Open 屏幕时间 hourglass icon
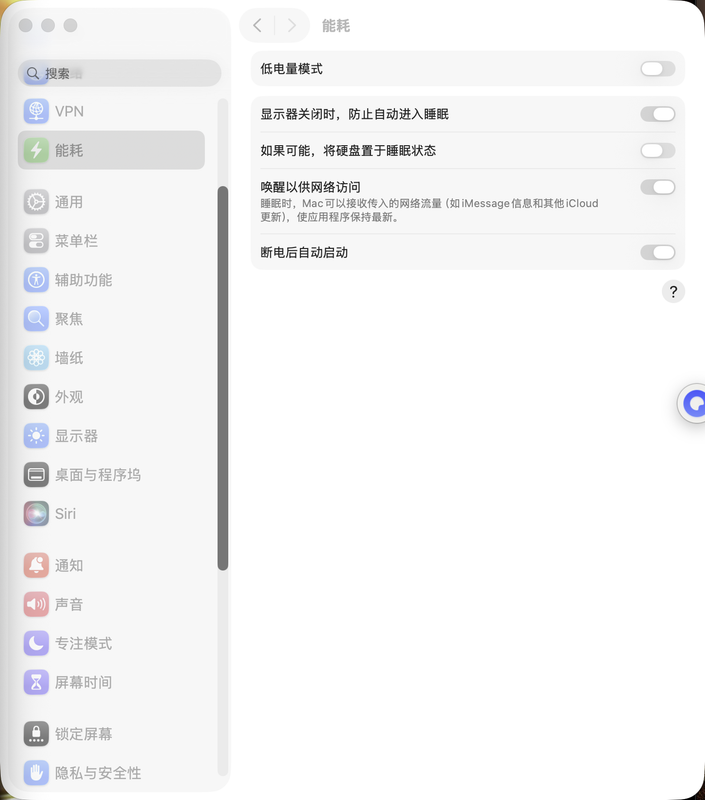The height and width of the screenshot is (800, 705). tap(36, 682)
